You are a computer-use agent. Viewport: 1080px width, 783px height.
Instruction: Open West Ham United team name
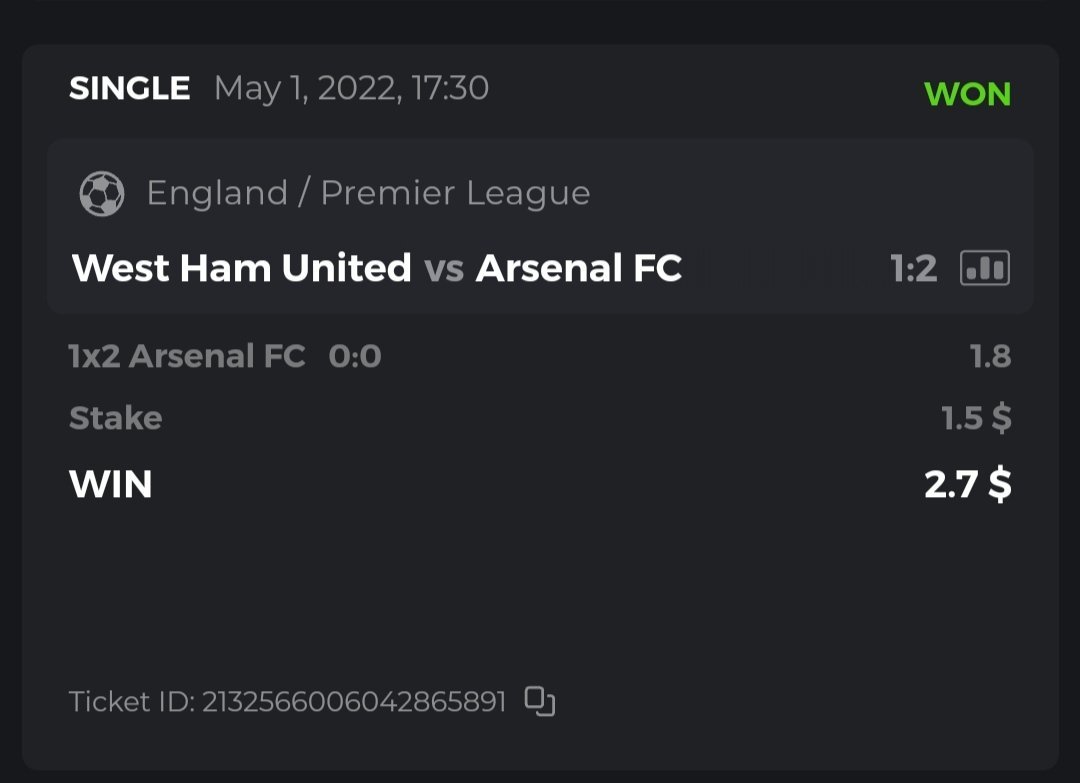click(x=242, y=268)
